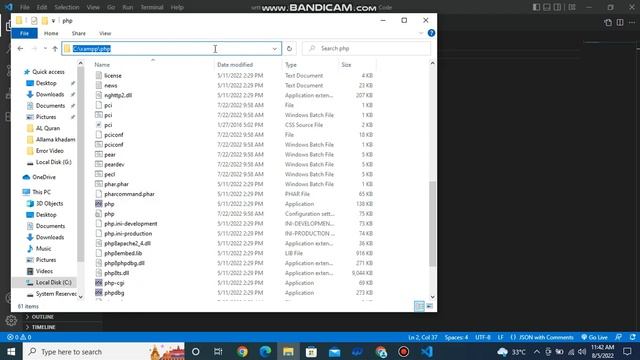Viewport: 640px width, 360px height.
Task: Open Bandicam recorder taskbar icon
Action: 404,351
